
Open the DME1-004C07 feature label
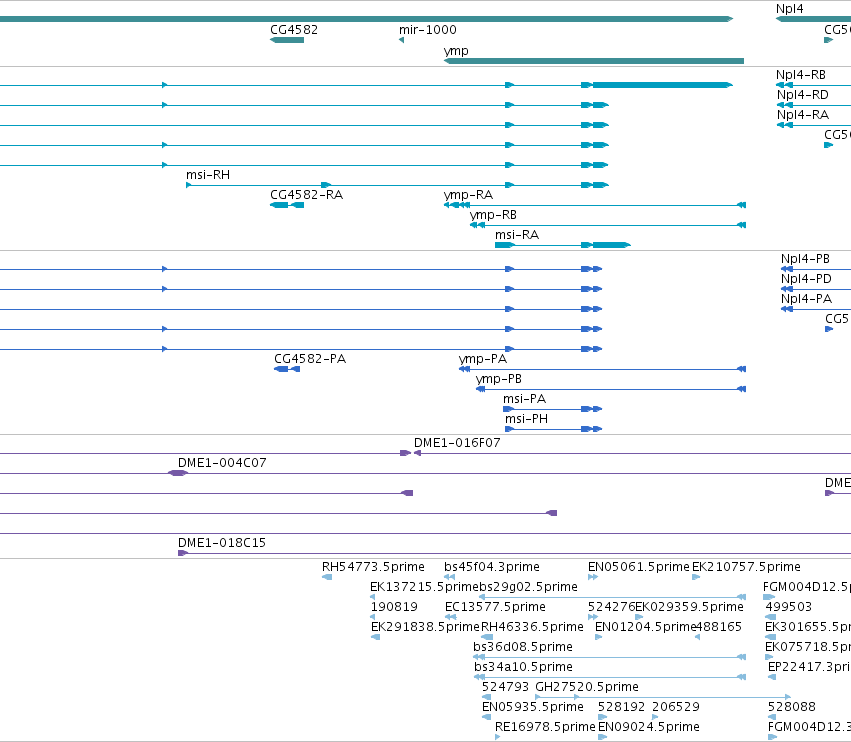(x=222, y=463)
